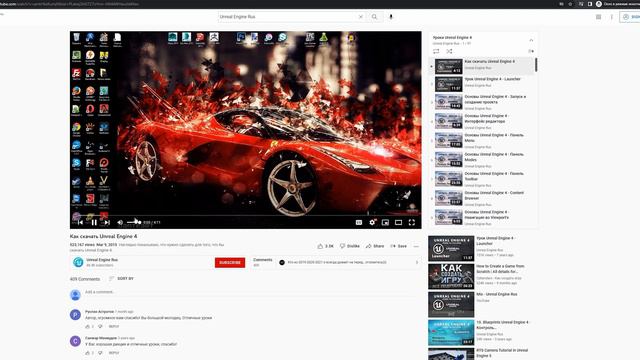Start voice search with microphone icon
This screenshot has height=360, width=640.
click(391, 17)
